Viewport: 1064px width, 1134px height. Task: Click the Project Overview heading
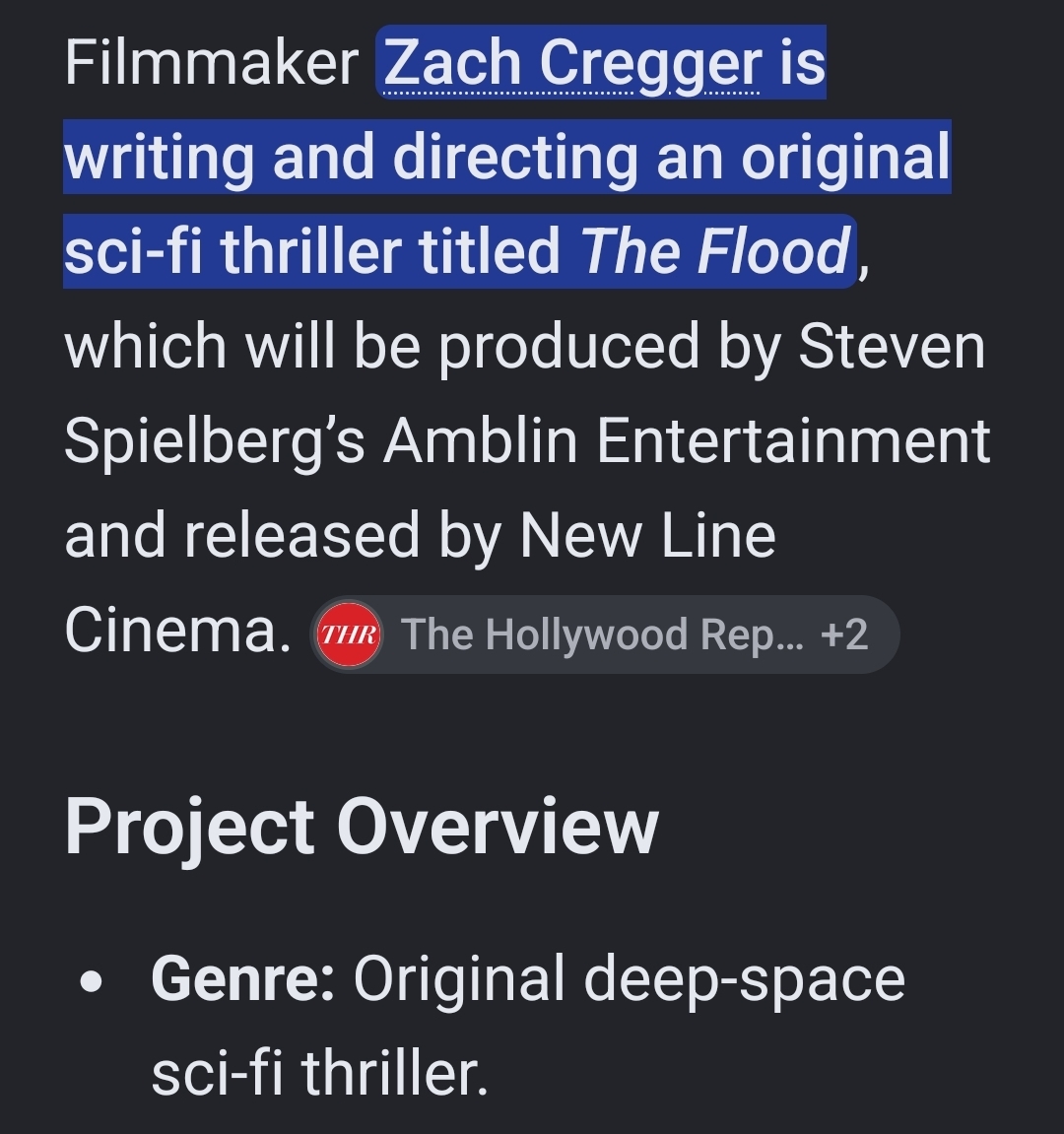362,827
